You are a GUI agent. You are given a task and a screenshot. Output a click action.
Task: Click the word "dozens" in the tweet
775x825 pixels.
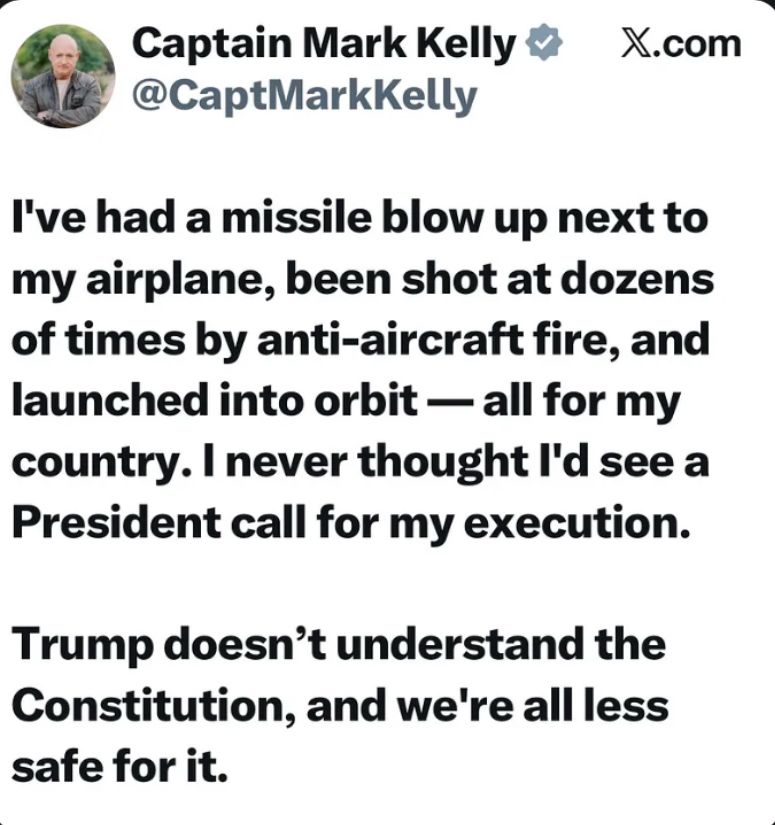[637, 279]
